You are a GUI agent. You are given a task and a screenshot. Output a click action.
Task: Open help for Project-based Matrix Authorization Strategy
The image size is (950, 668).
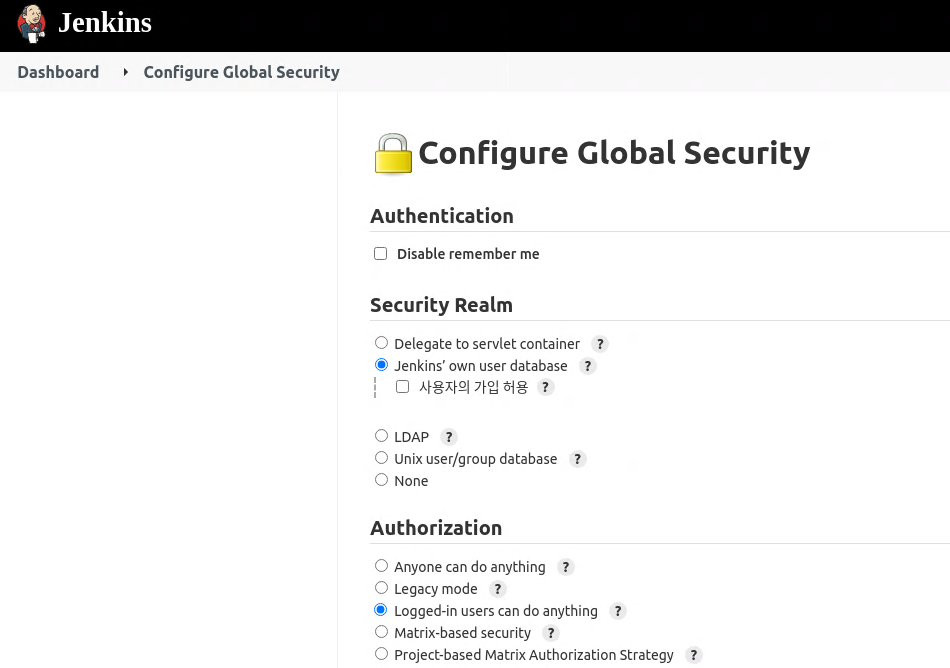(693, 655)
